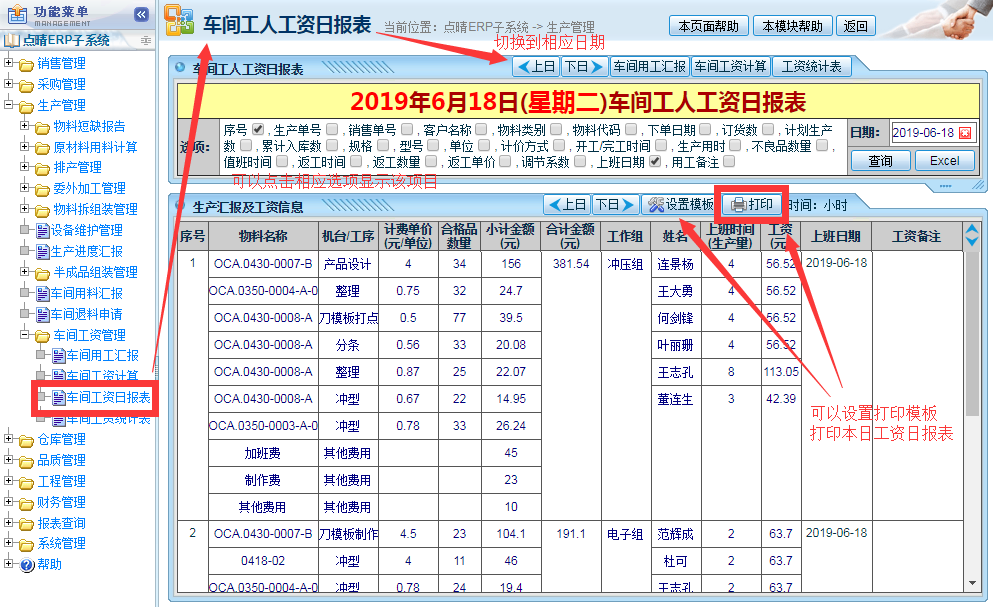Uncheck the 上班日期 checkbox
Screen dimensions: 993x607
tap(655, 161)
